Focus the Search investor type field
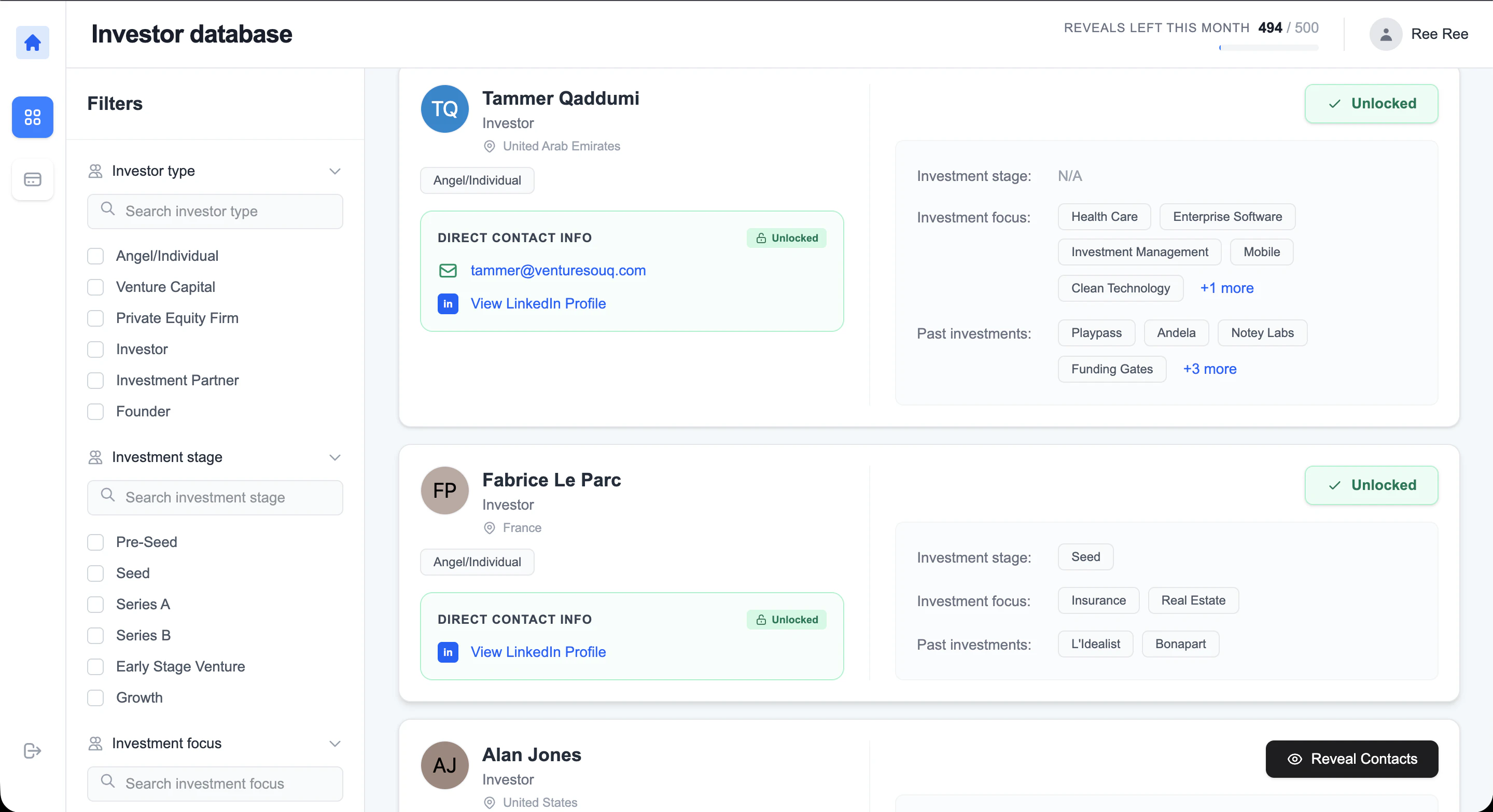 215,212
